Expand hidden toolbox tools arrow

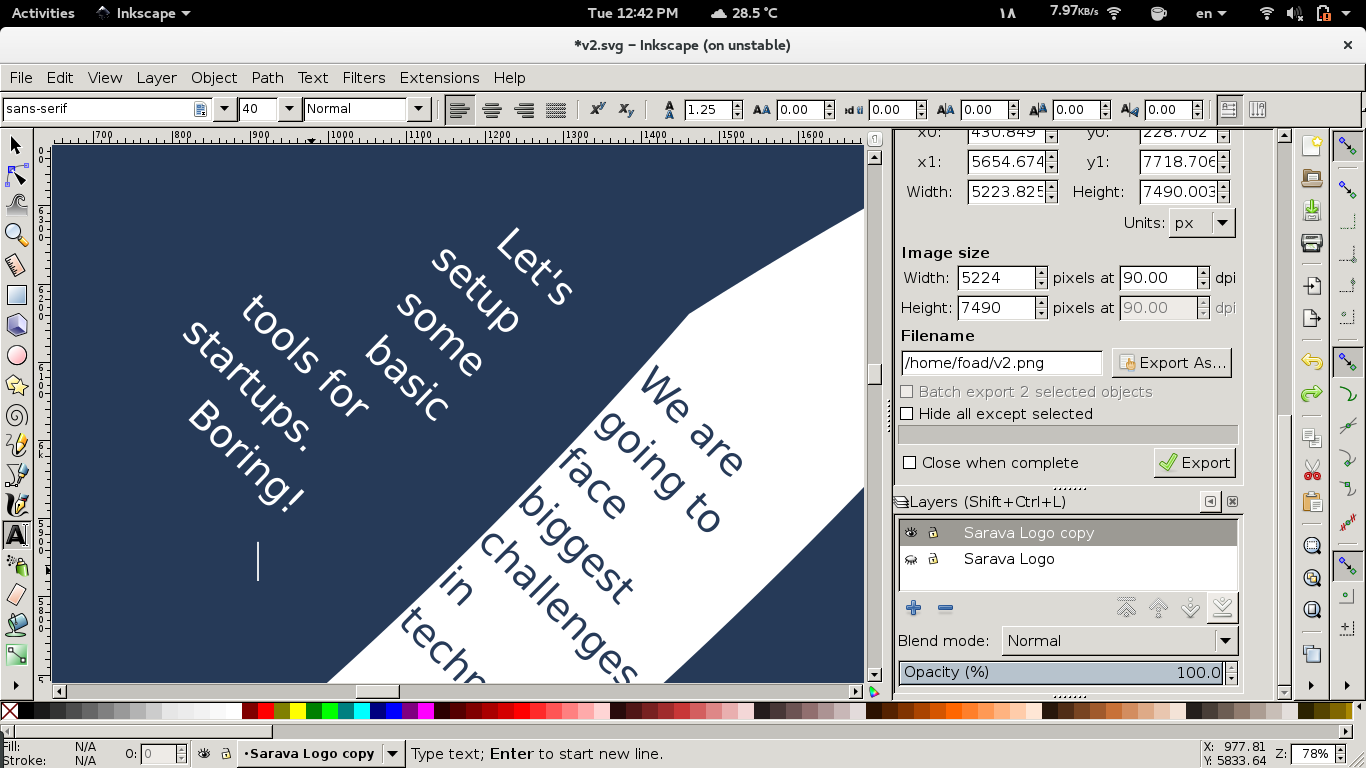coord(14,685)
